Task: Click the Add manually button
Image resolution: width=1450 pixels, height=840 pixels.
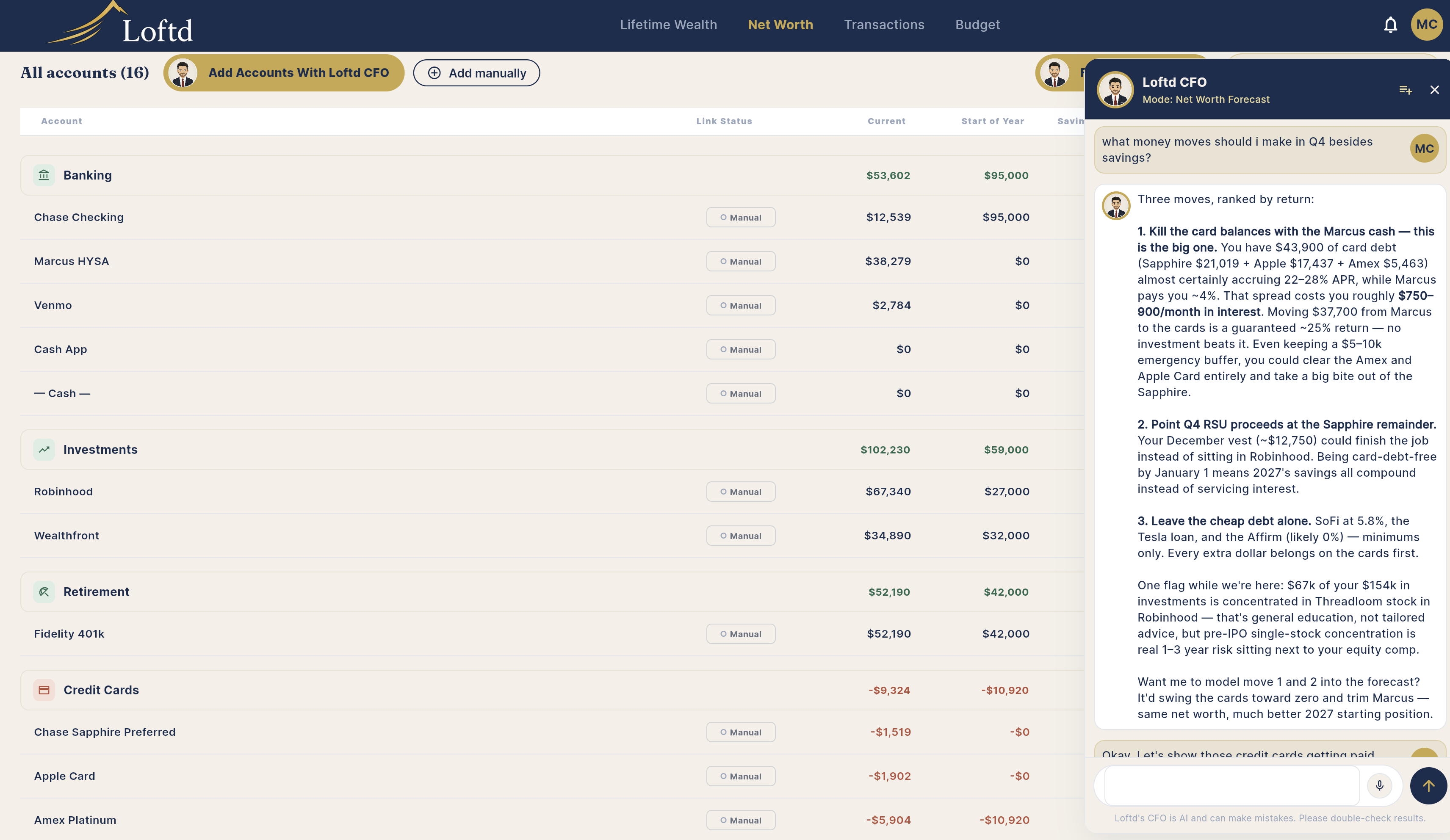Action: point(476,73)
